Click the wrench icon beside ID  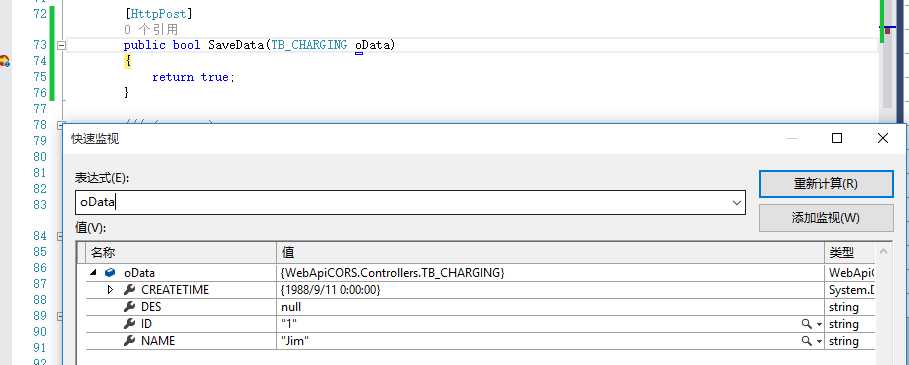129,324
